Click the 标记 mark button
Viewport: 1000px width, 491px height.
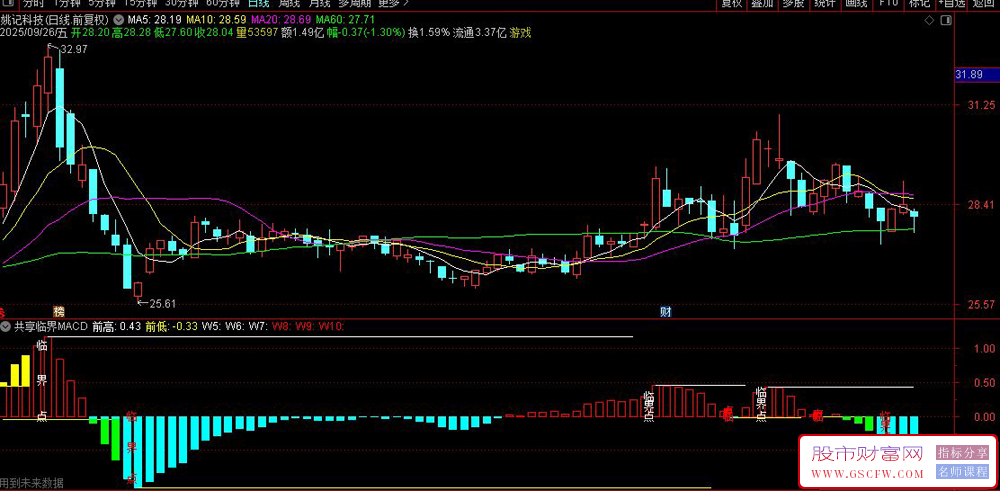click(x=919, y=3)
